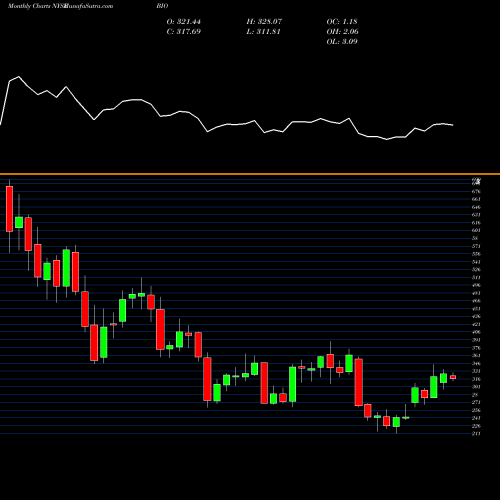
Task: Click the 'OH: 2.06' reading
Action: coord(343,32)
